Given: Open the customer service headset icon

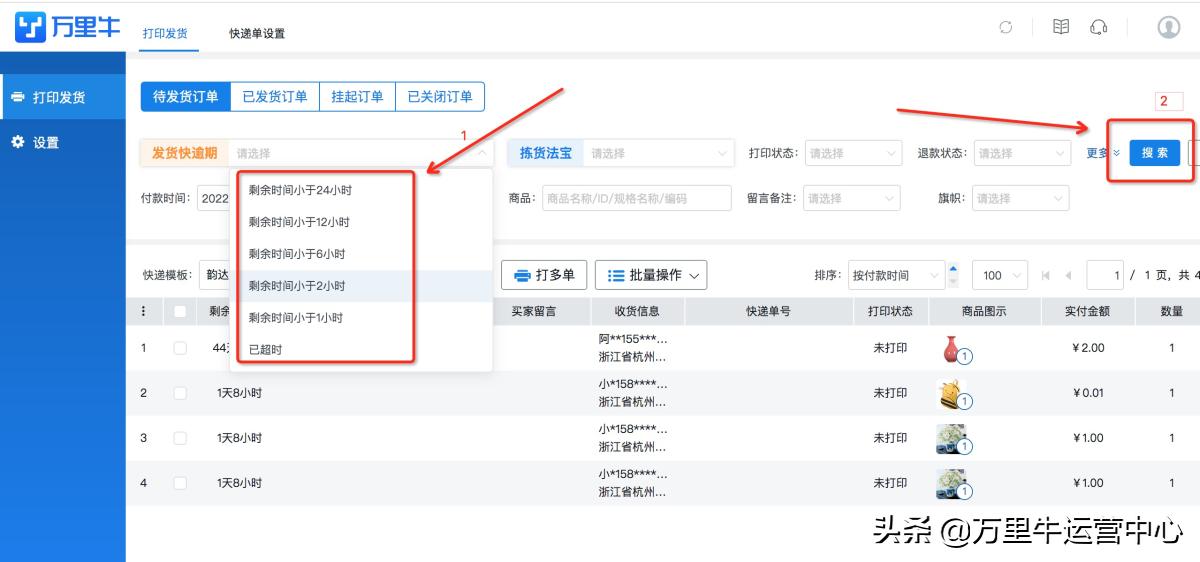Looking at the screenshot, I should [x=1099, y=27].
